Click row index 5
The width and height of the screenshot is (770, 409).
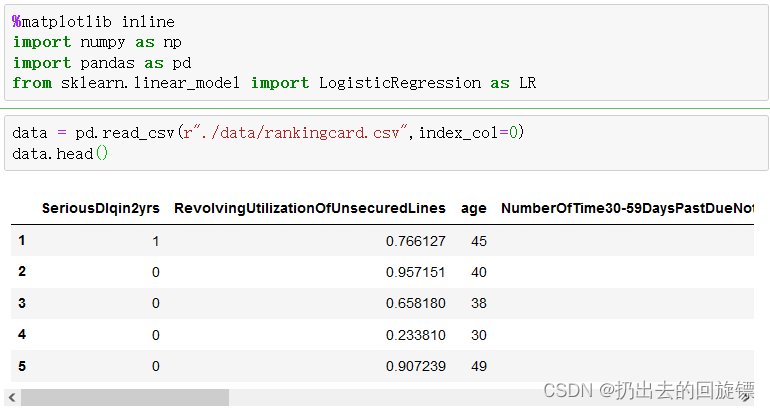tap(22, 366)
